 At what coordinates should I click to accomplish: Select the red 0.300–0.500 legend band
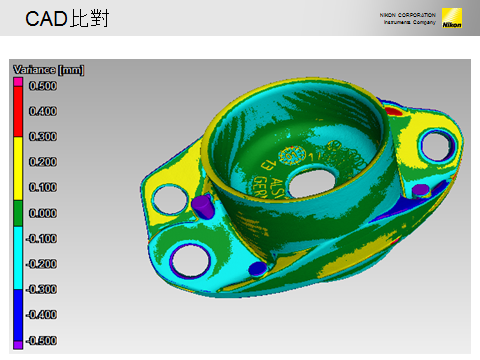pos(18,111)
